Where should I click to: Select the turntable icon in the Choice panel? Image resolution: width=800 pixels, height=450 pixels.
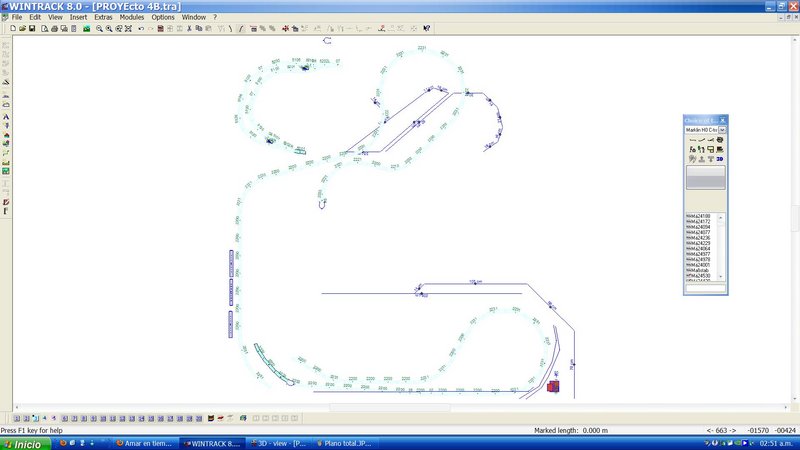click(x=719, y=140)
